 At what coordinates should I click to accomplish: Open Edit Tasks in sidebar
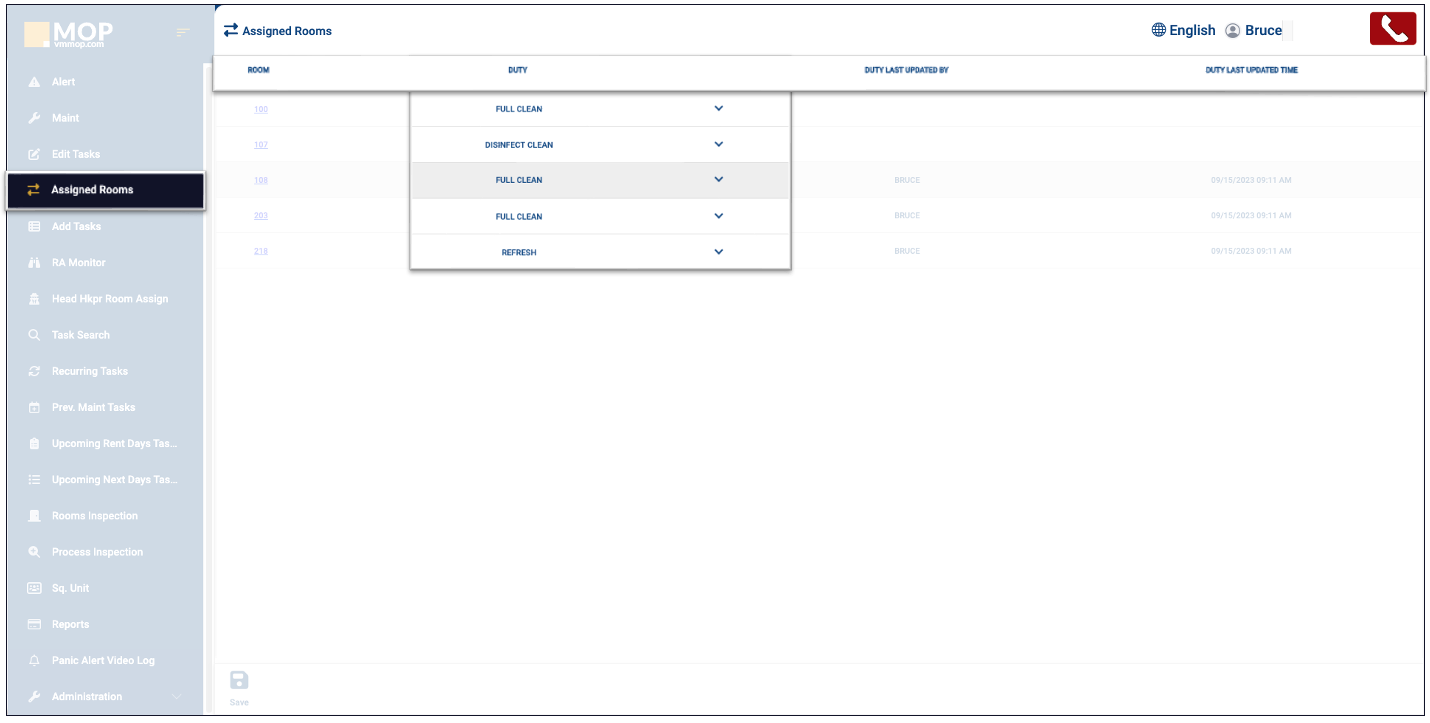pyautogui.click(x=76, y=154)
